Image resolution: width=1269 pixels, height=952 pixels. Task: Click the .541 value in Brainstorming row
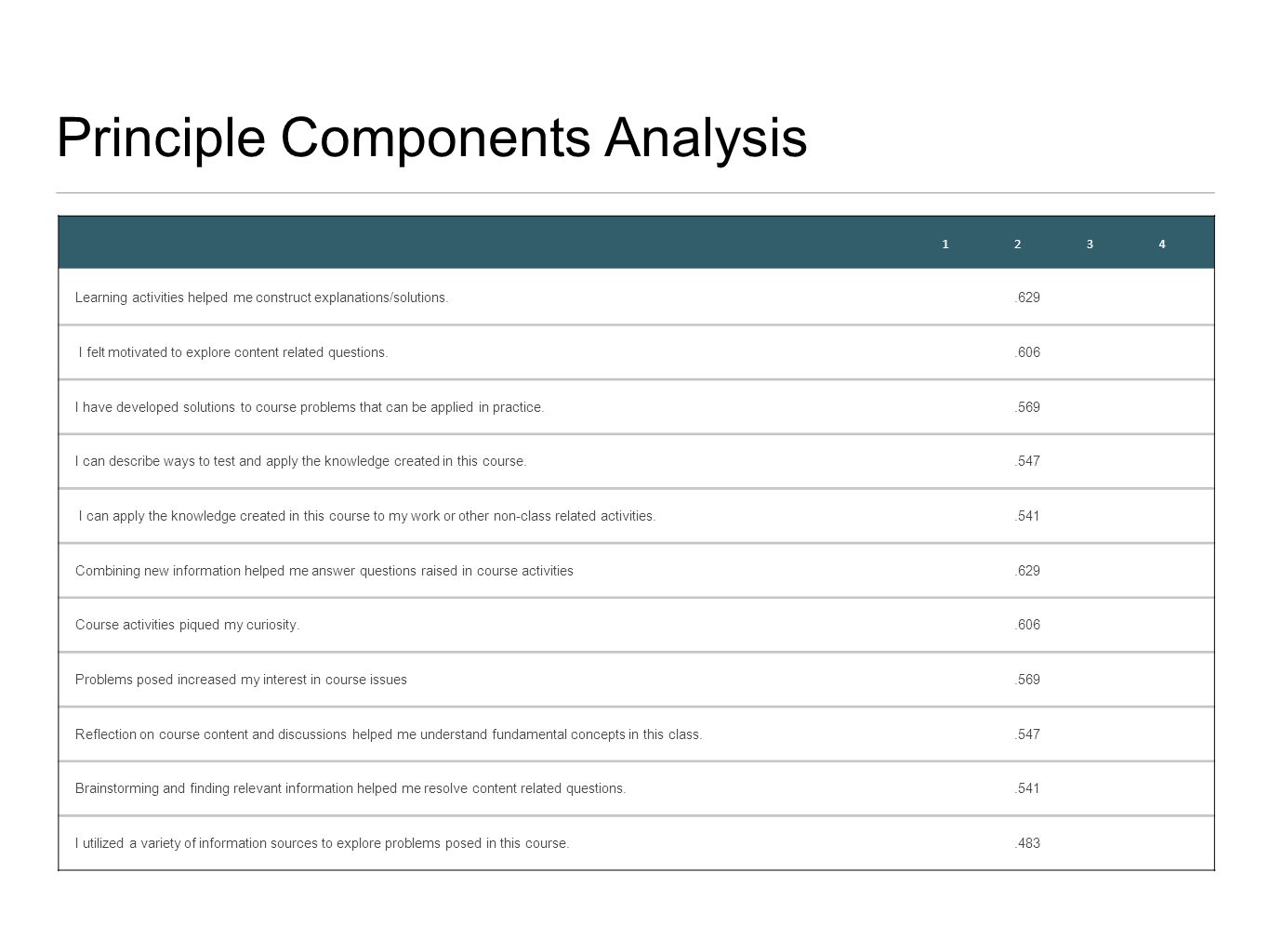[1027, 788]
